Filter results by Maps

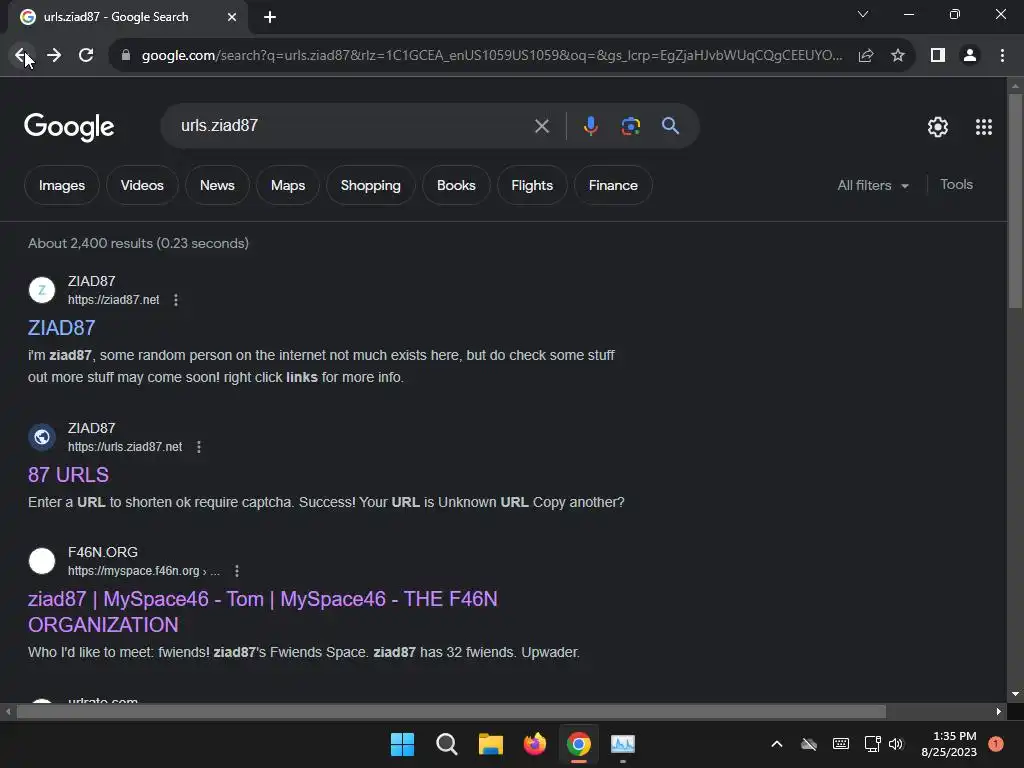click(288, 185)
